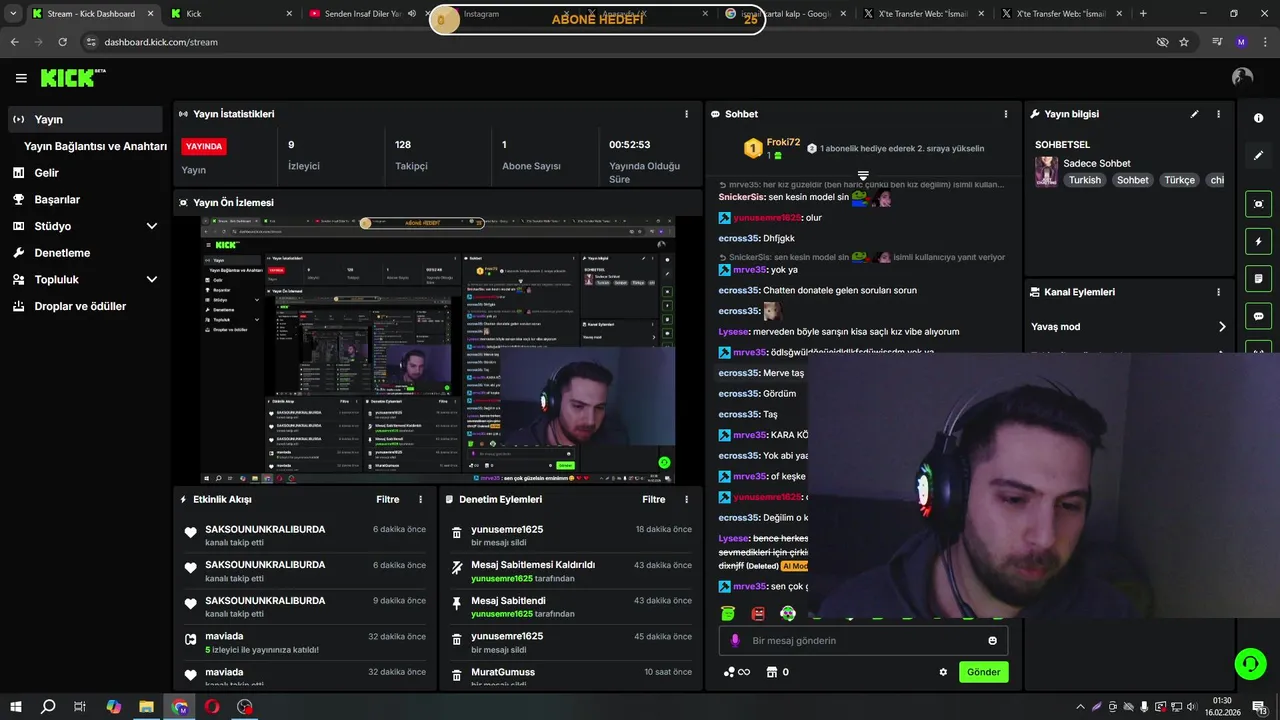Click the lightning bolt icon in the right sidebar
The image size is (1280, 720).
click(1258, 241)
